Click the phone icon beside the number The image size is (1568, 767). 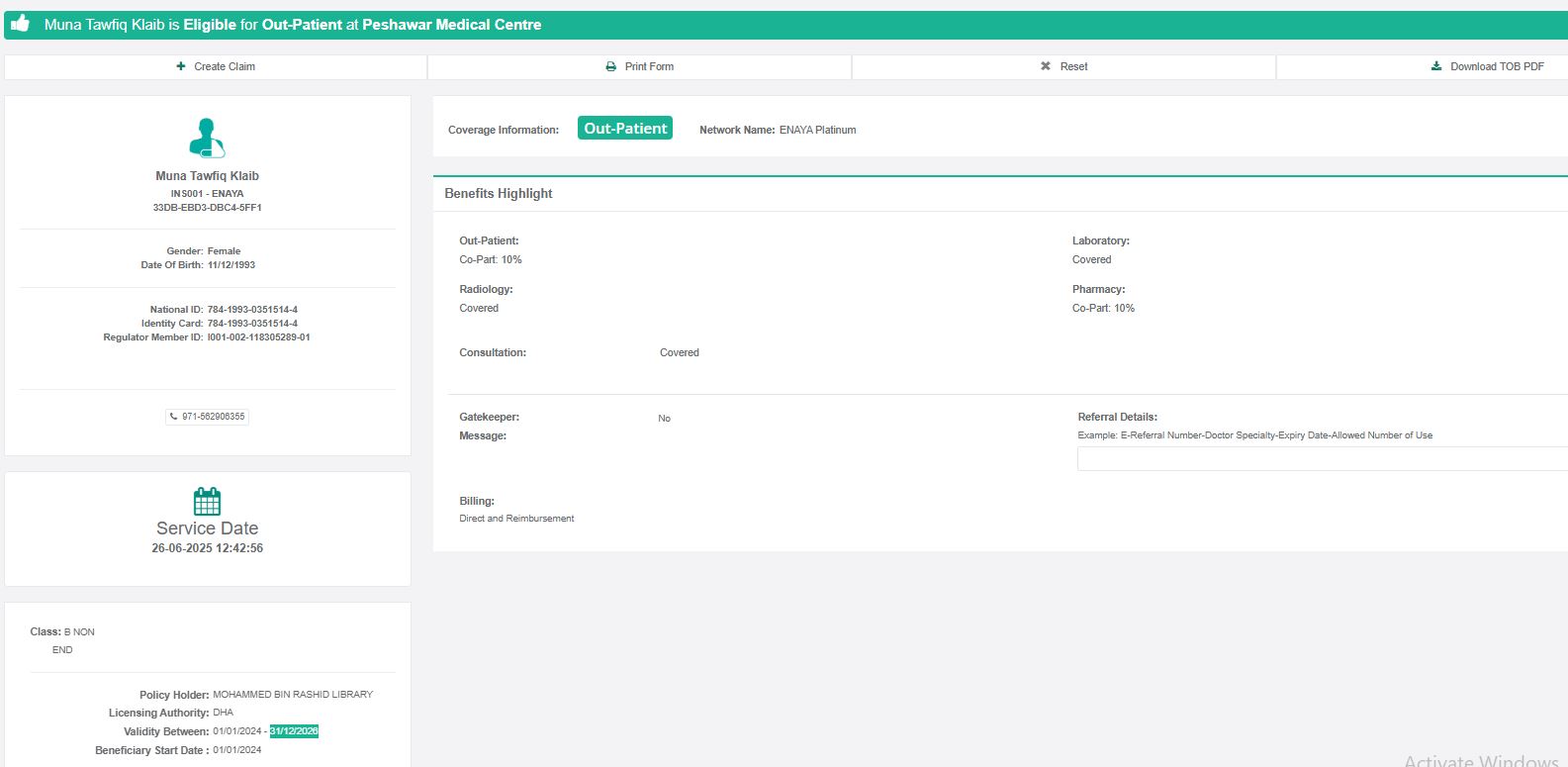[x=174, y=417]
